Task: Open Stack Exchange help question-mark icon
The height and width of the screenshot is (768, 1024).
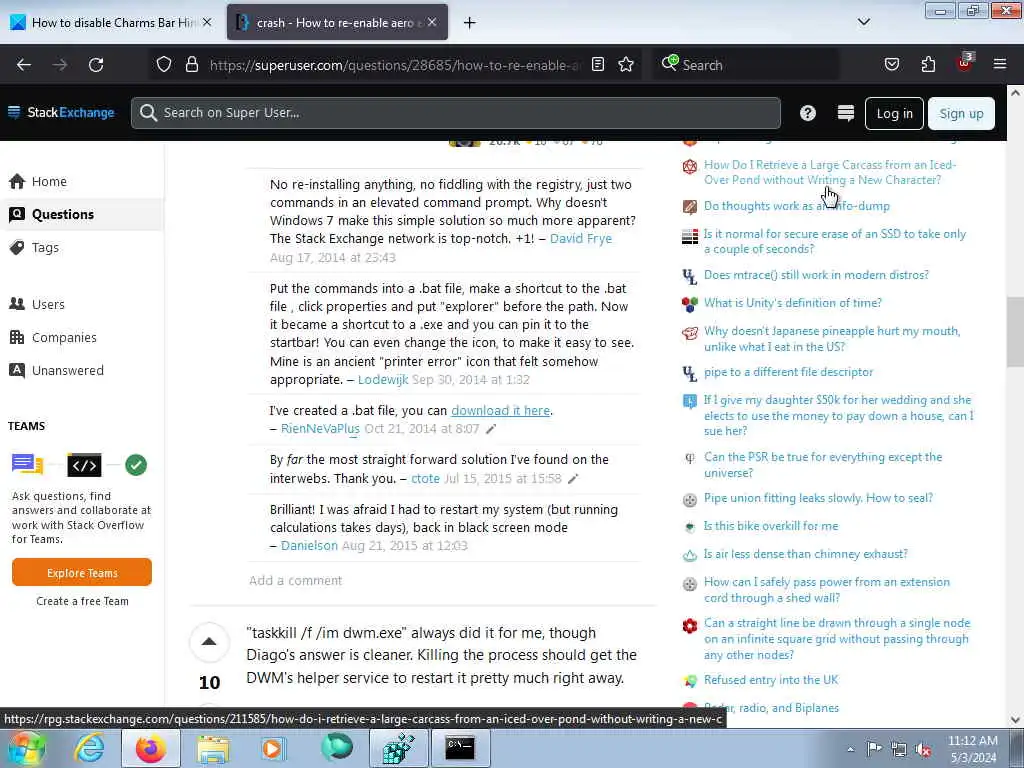Action: pos(808,113)
